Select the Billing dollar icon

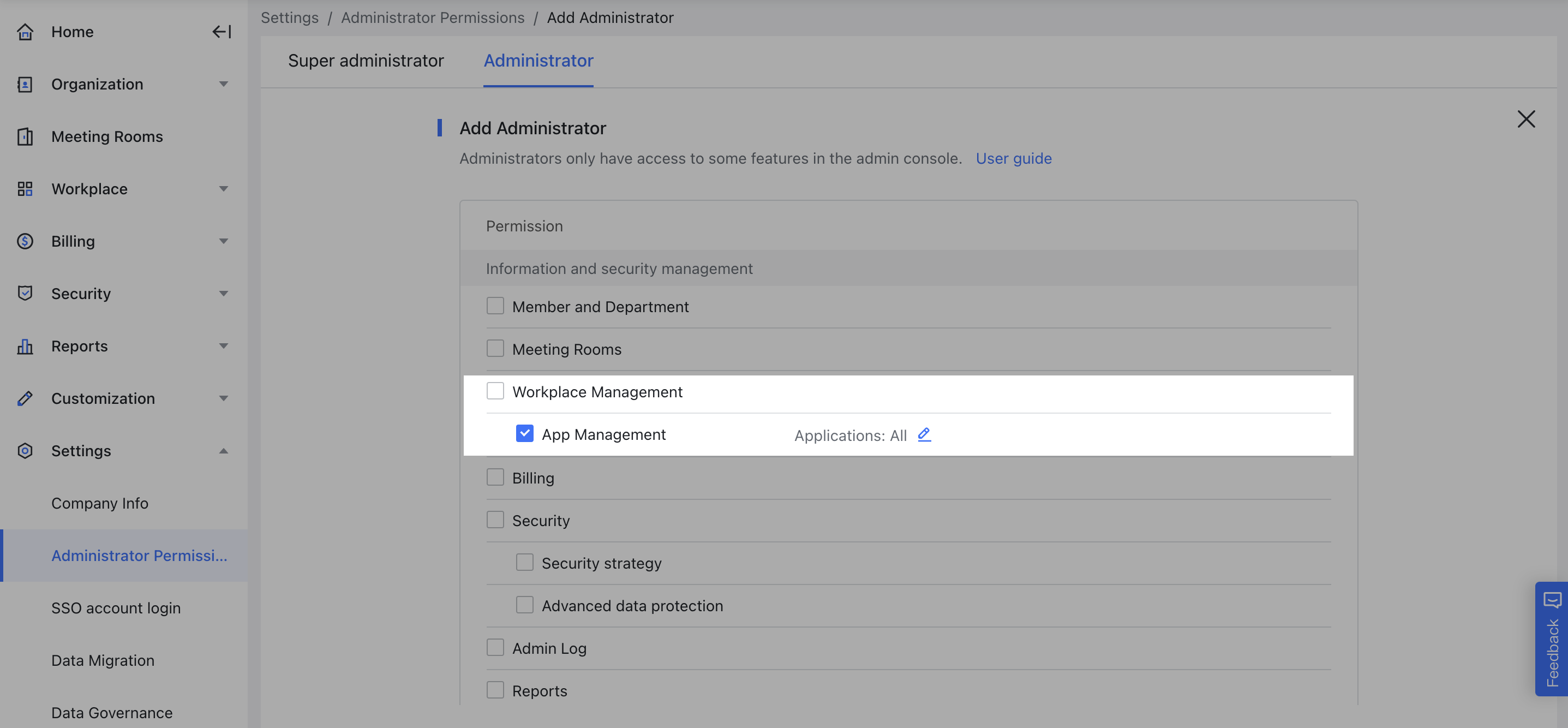click(25, 241)
